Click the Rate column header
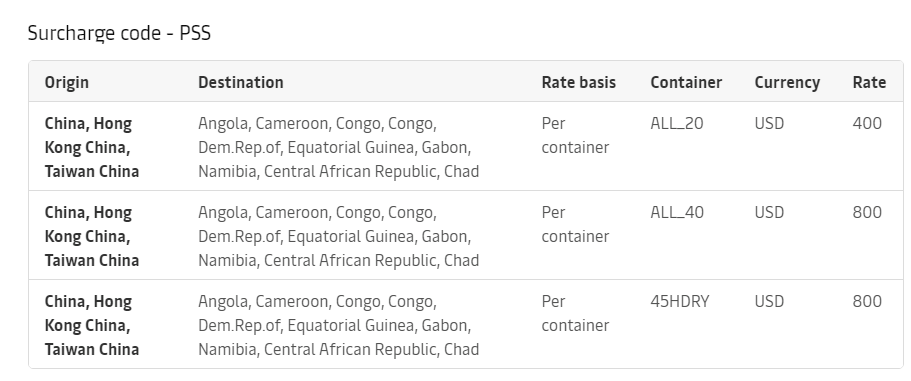911x381 pixels. coord(869,82)
